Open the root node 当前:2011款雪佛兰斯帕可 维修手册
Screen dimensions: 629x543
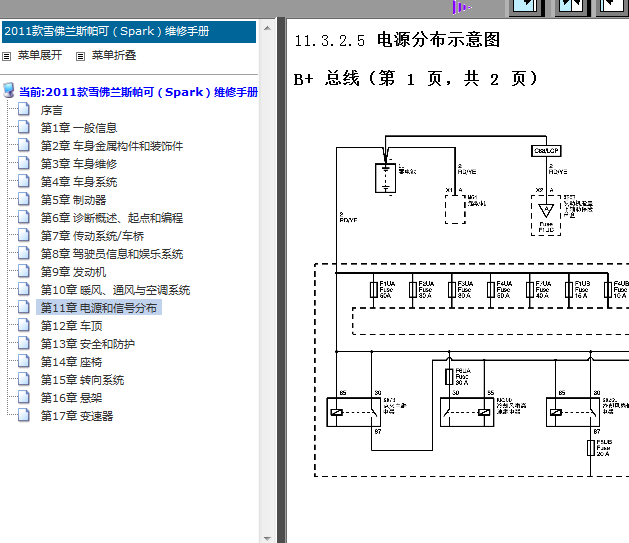pos(138,92)
